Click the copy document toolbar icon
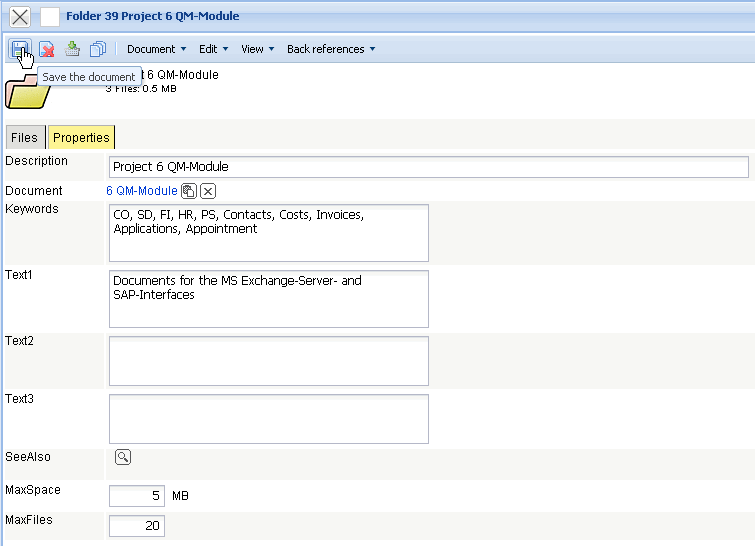The height and width of the screenshot is (546, 755). click(x=98, y=49)
